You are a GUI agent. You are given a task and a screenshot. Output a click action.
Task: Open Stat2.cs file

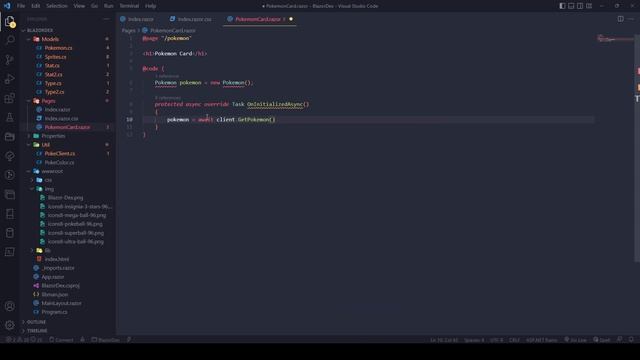click(x=53, y=75)
